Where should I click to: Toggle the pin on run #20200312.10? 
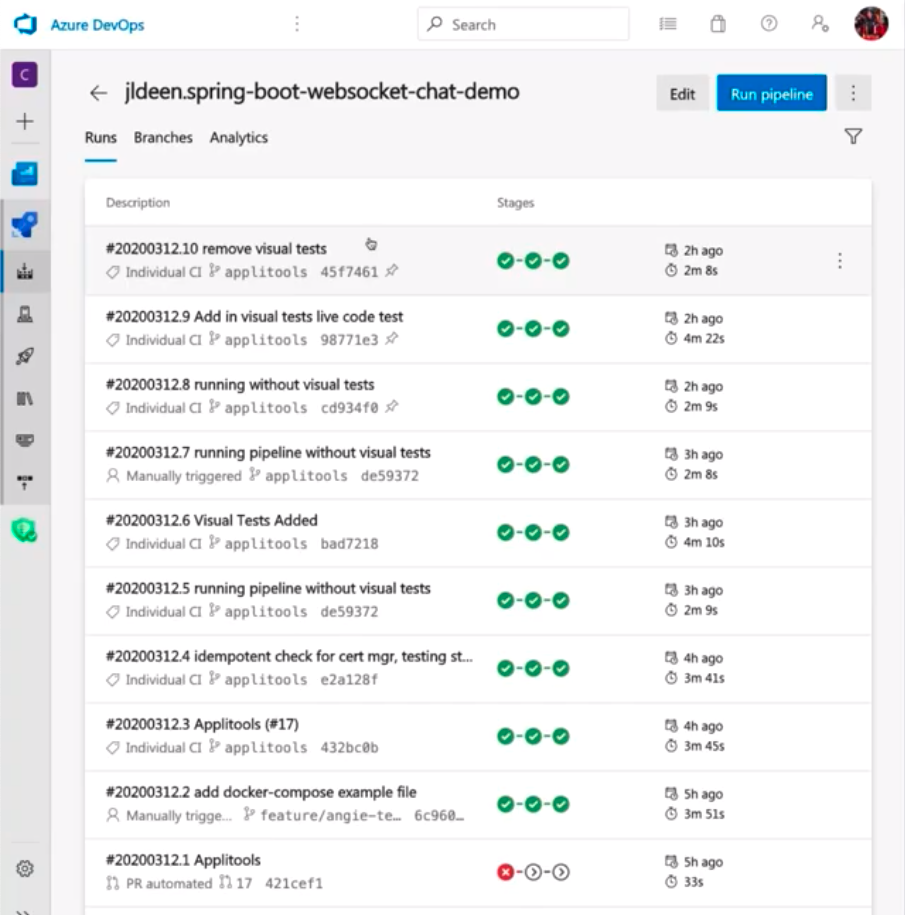pyautogui.click(x=392, y=271)
